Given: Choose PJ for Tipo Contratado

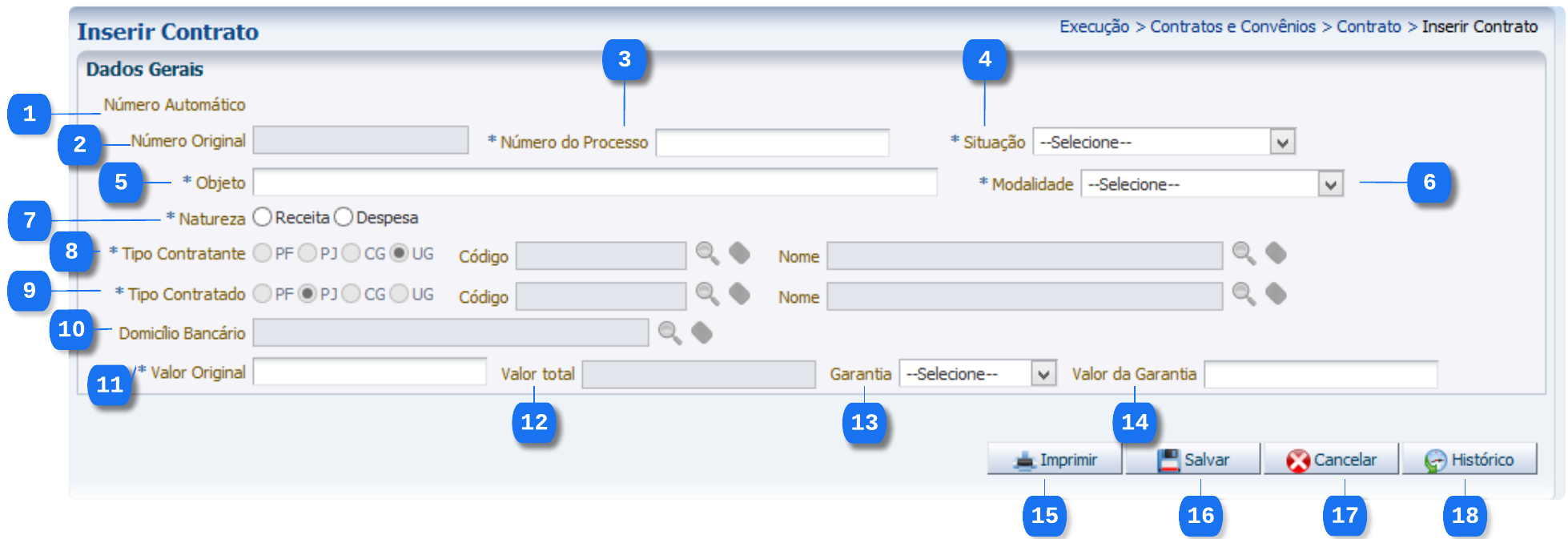Looking at the screenshot, I should pyautogui.click(x=308, y=294).
